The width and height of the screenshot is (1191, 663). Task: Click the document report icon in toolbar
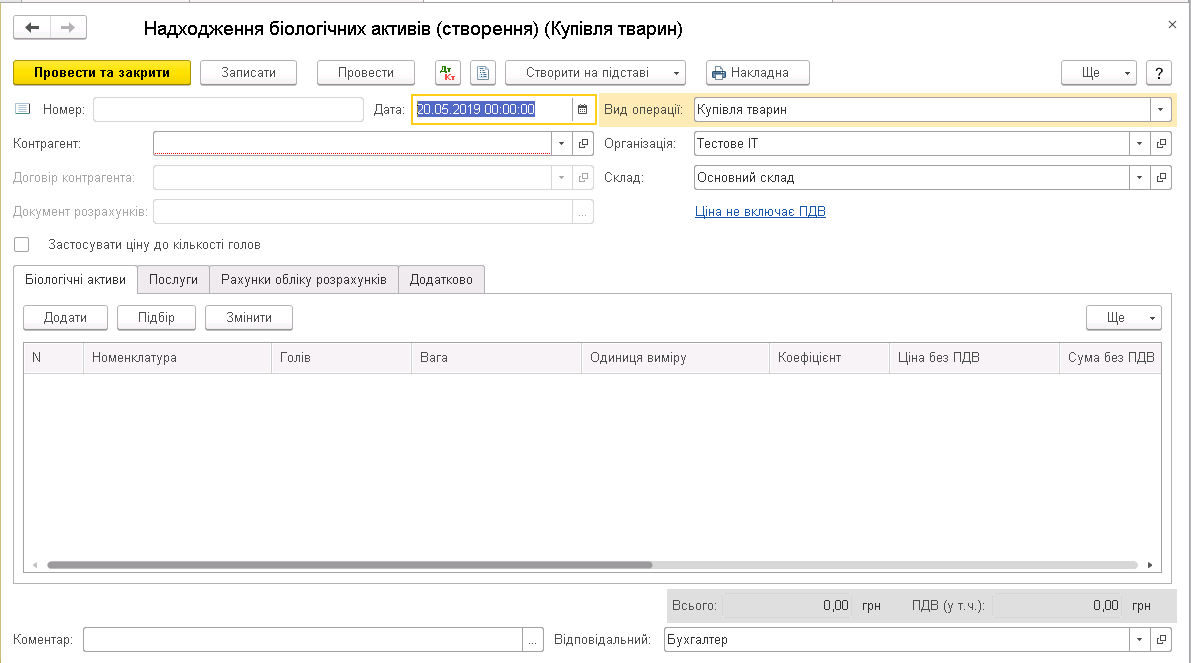(x=483, y=73)
